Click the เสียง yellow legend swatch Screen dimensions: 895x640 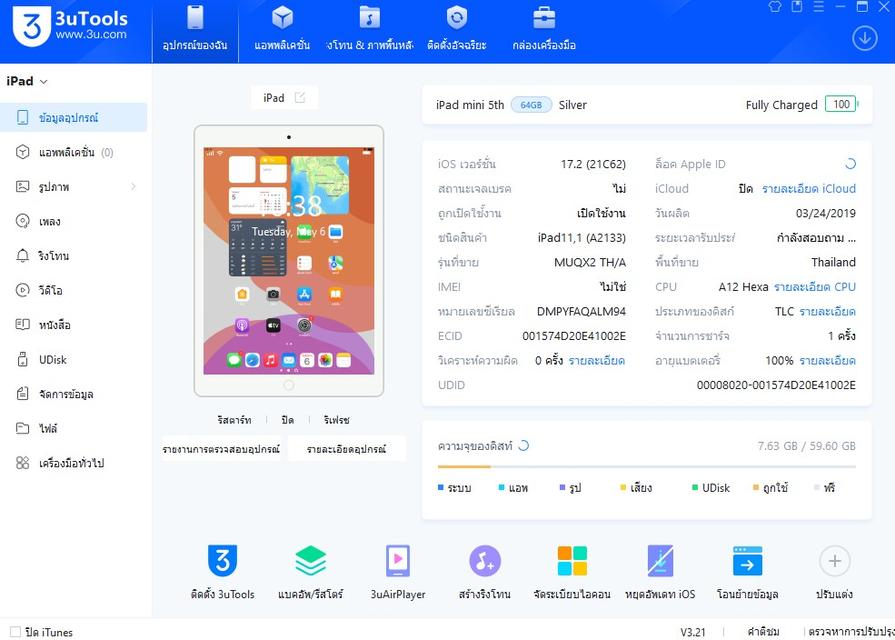(x=623, y=488)
